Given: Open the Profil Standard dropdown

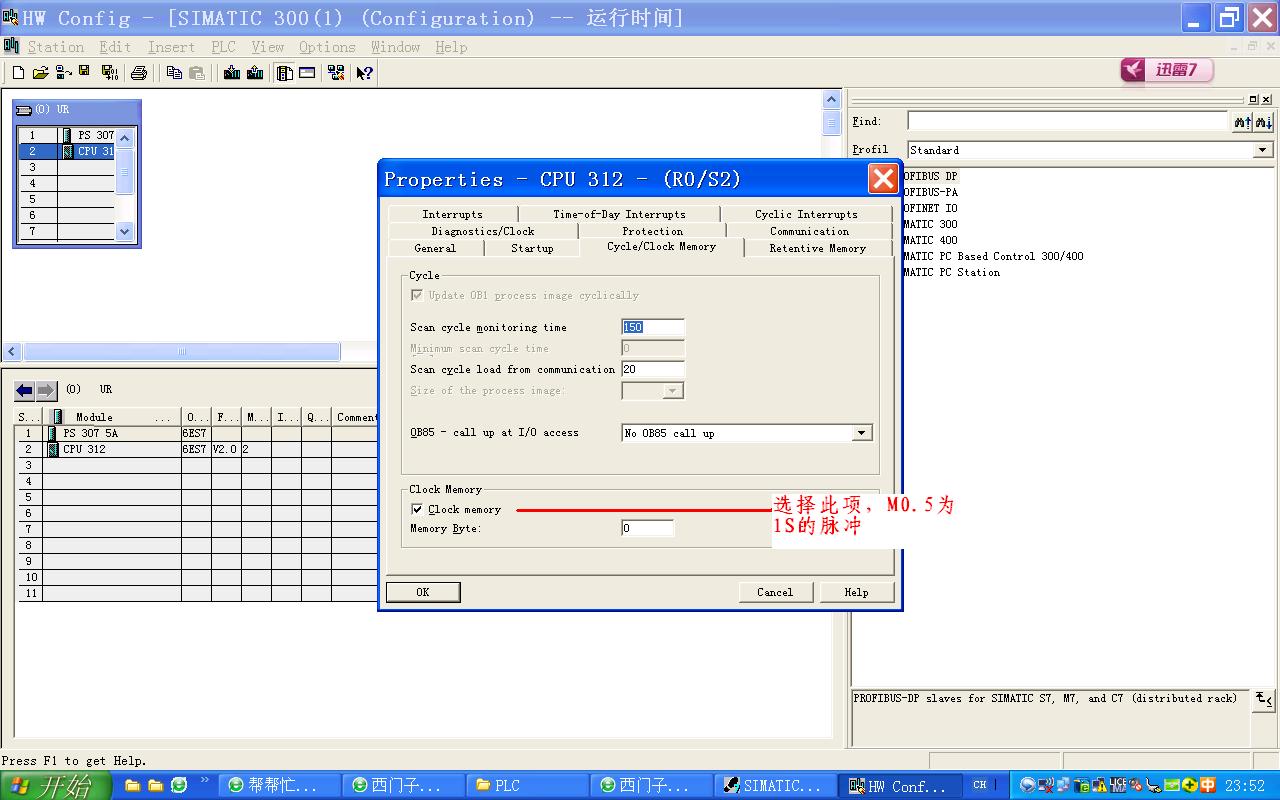Looking at the screenshot, I should coord(1263,150).
